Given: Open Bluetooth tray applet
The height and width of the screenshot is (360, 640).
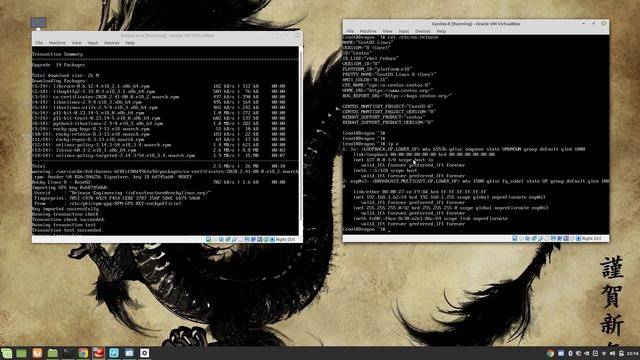Looking at the screenshot, I should [571, 353].
